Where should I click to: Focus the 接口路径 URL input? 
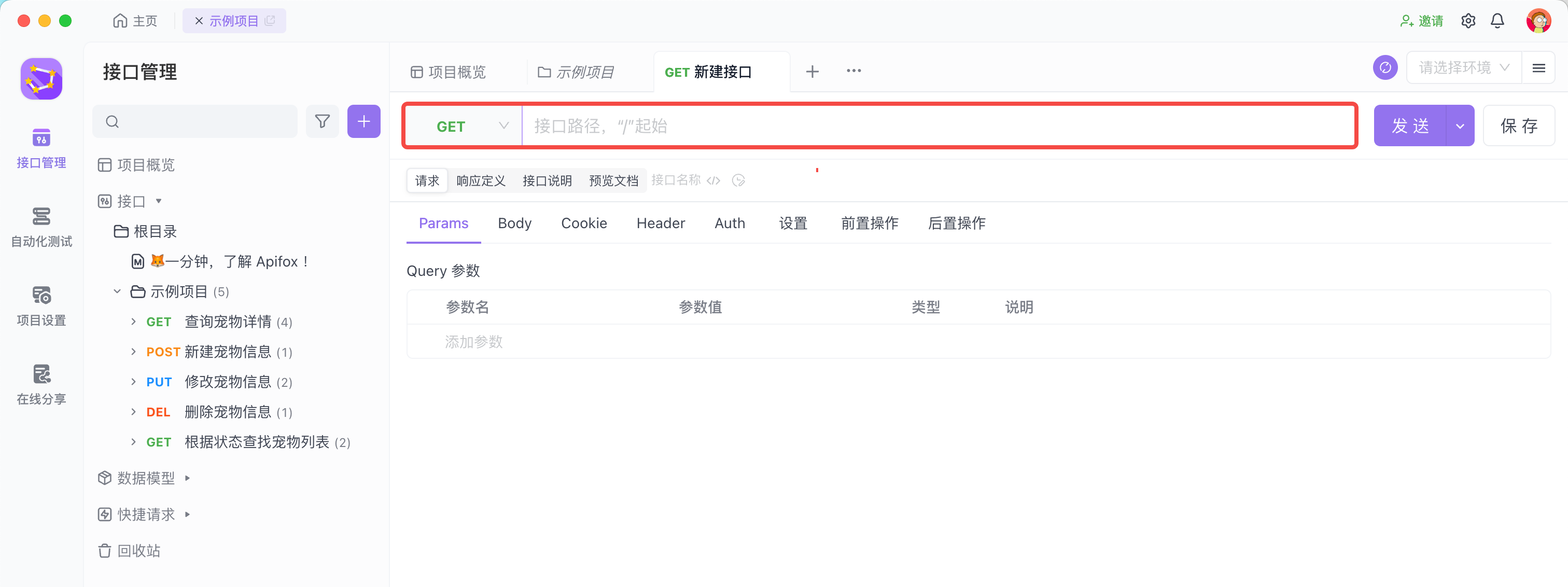pyautogui.click(x=937, y=126)
